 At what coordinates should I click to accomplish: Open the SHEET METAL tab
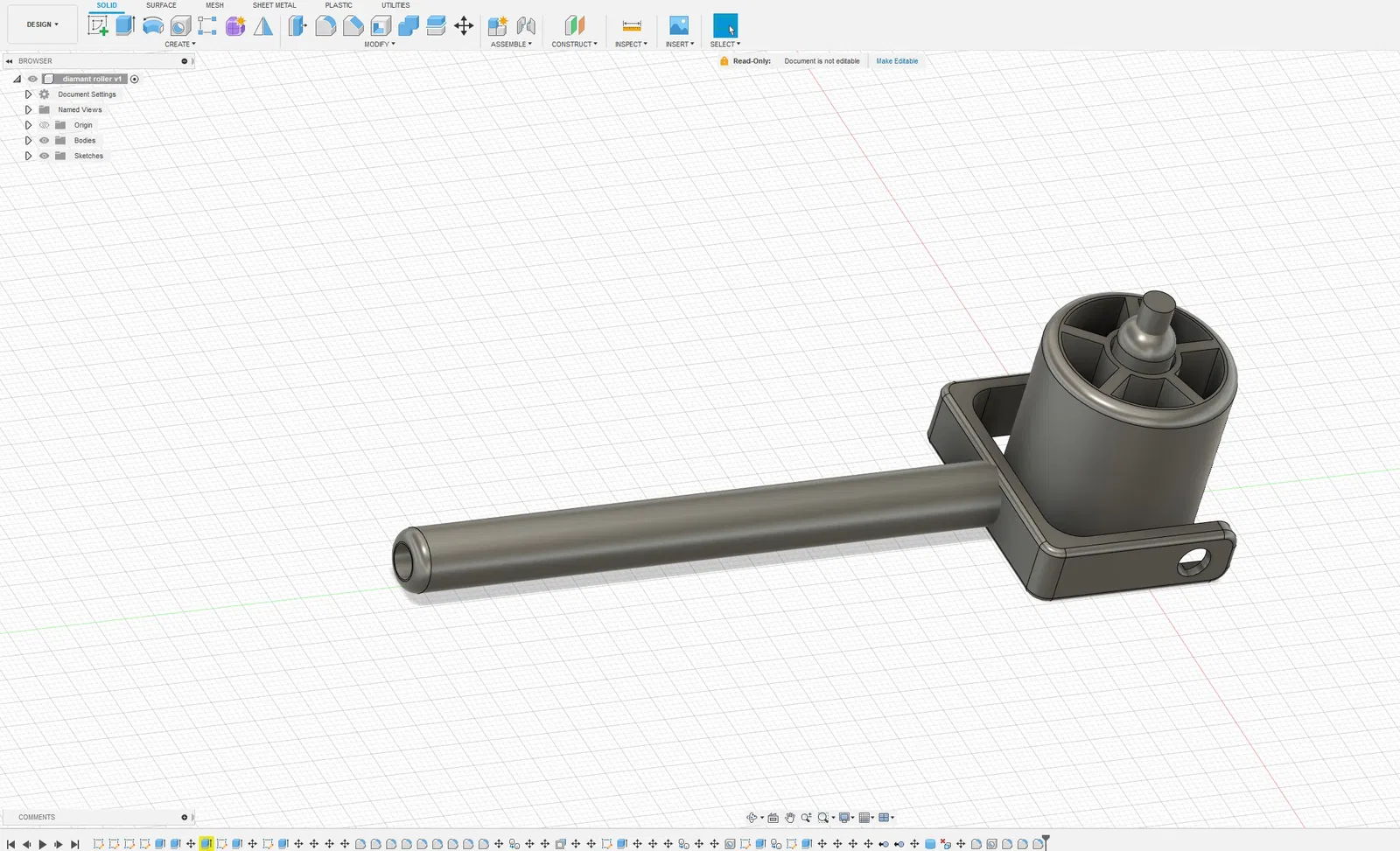coord(274,5)
